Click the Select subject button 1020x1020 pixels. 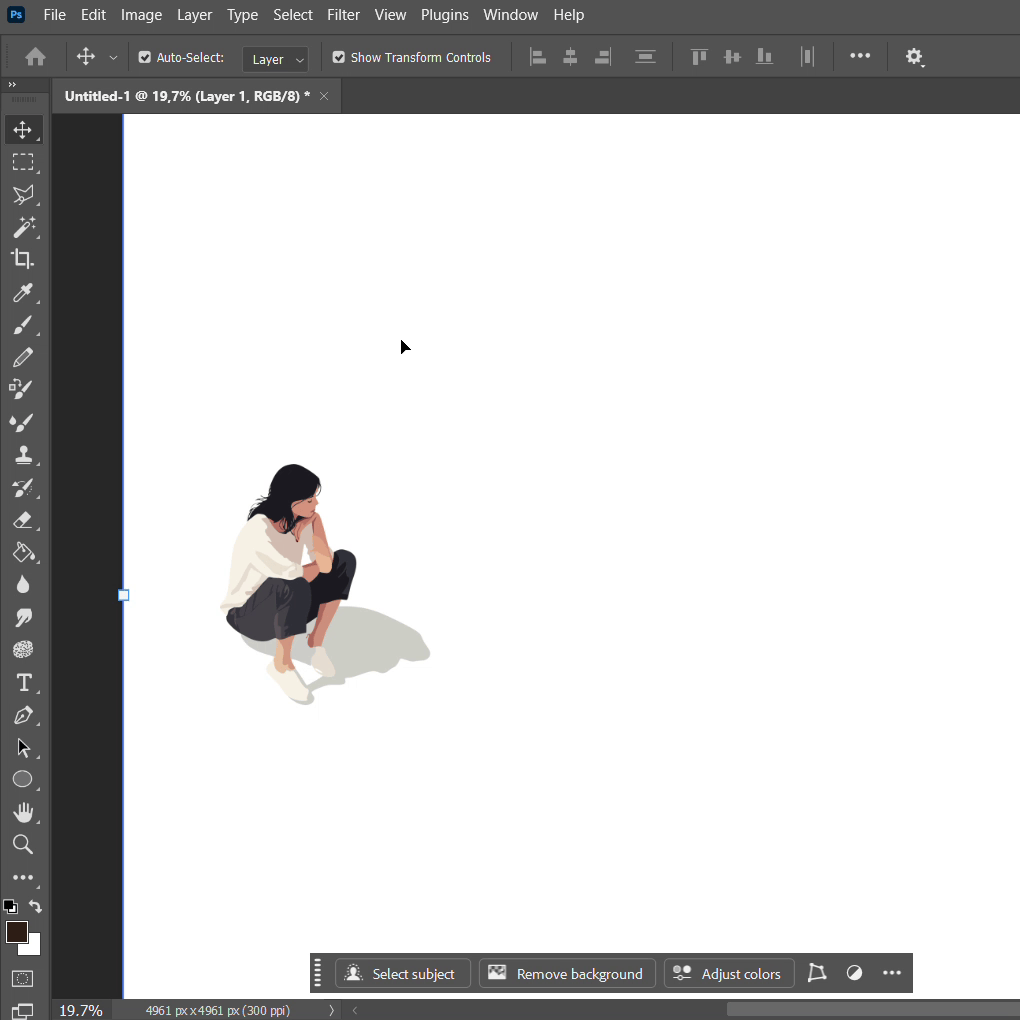coord(402,974)
